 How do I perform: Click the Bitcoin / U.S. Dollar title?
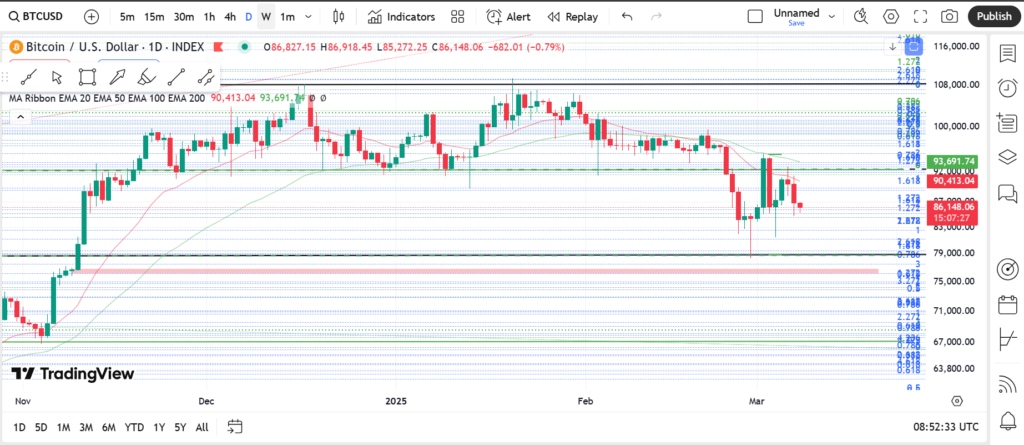(x=115, y=47)
